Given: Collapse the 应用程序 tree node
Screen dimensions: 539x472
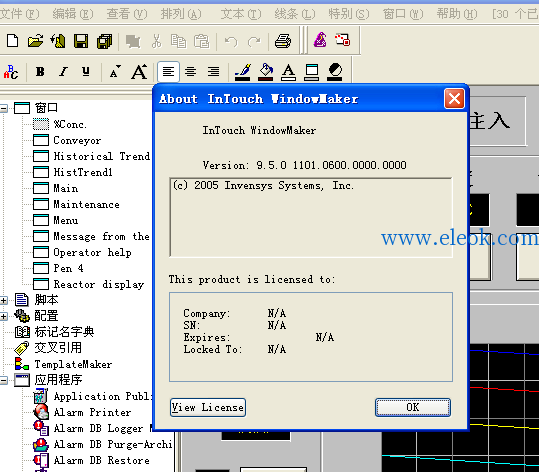Looking at the screenshot, I should (3, 380).
